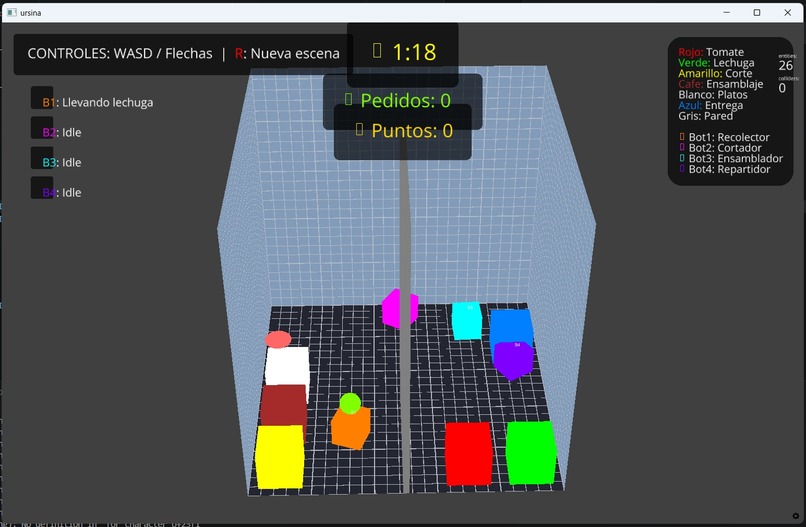Close the ursina window
This screenshot has width=806, height=527.
787,12
